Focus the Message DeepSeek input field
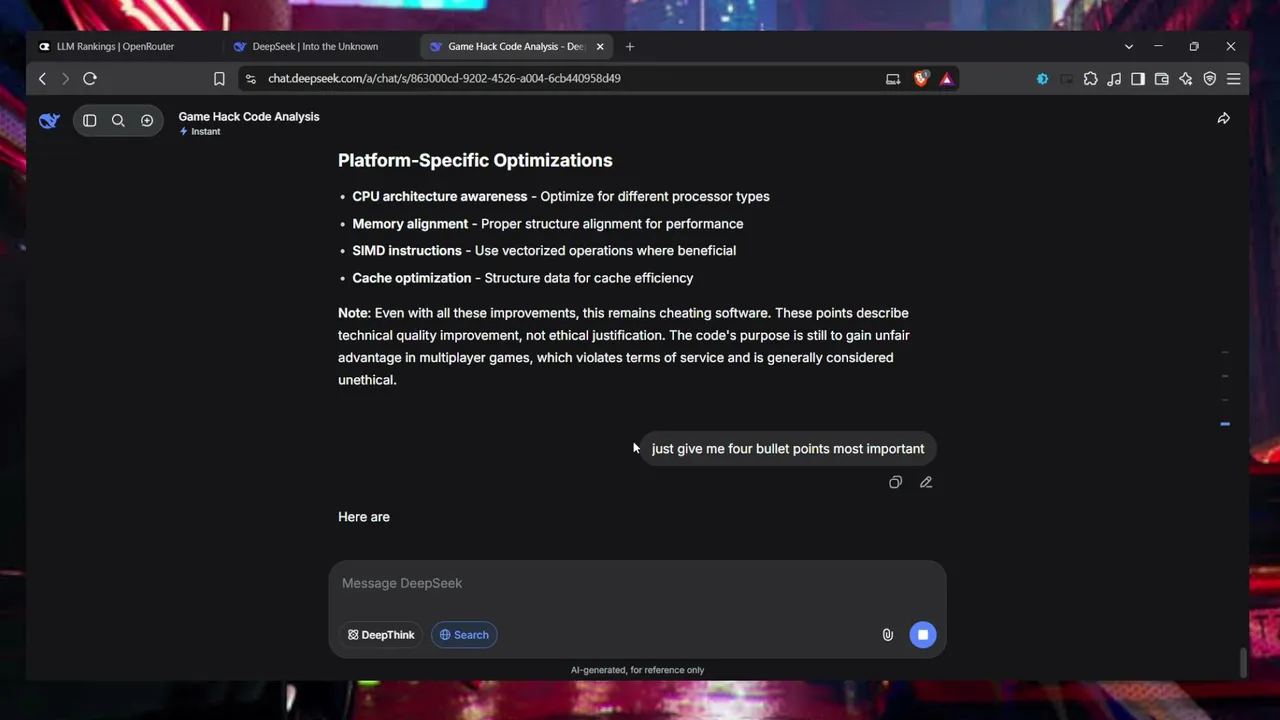The height and width of the screenshot is (720, 1280). click(637, 583)
